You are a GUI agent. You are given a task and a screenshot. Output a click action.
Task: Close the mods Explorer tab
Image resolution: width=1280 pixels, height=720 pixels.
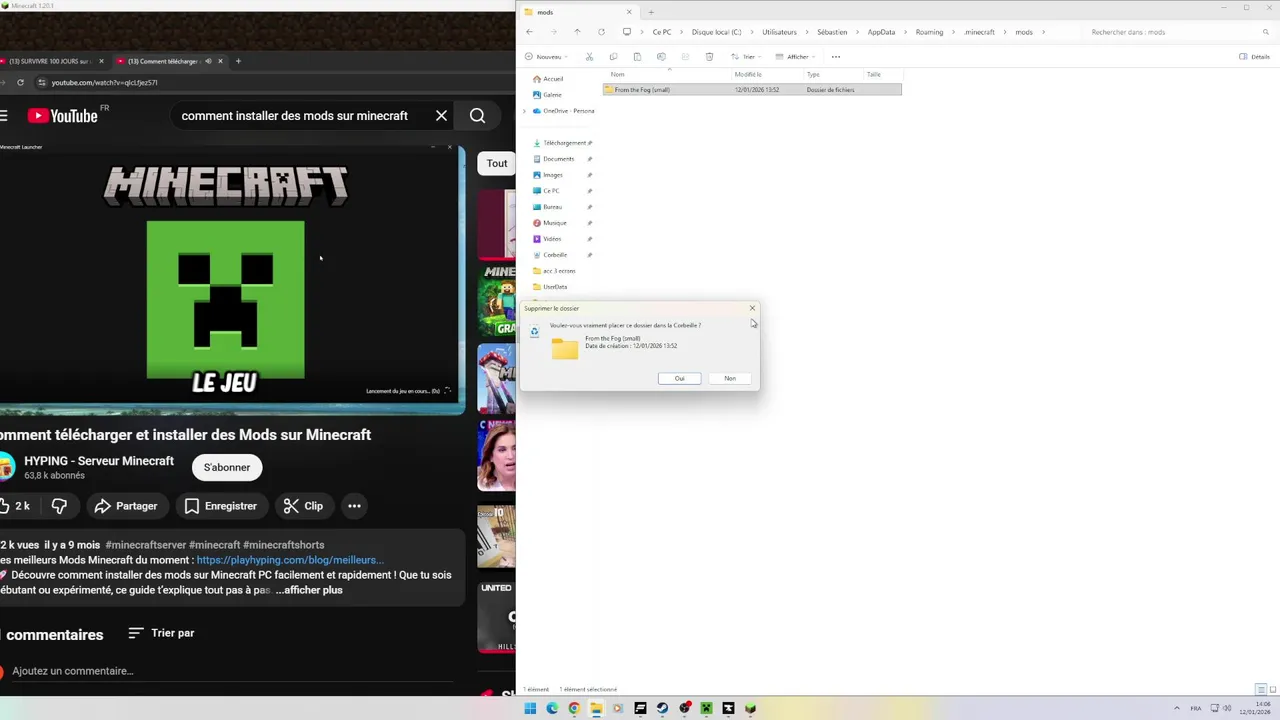pyautogui.click(x=629, y=12)
